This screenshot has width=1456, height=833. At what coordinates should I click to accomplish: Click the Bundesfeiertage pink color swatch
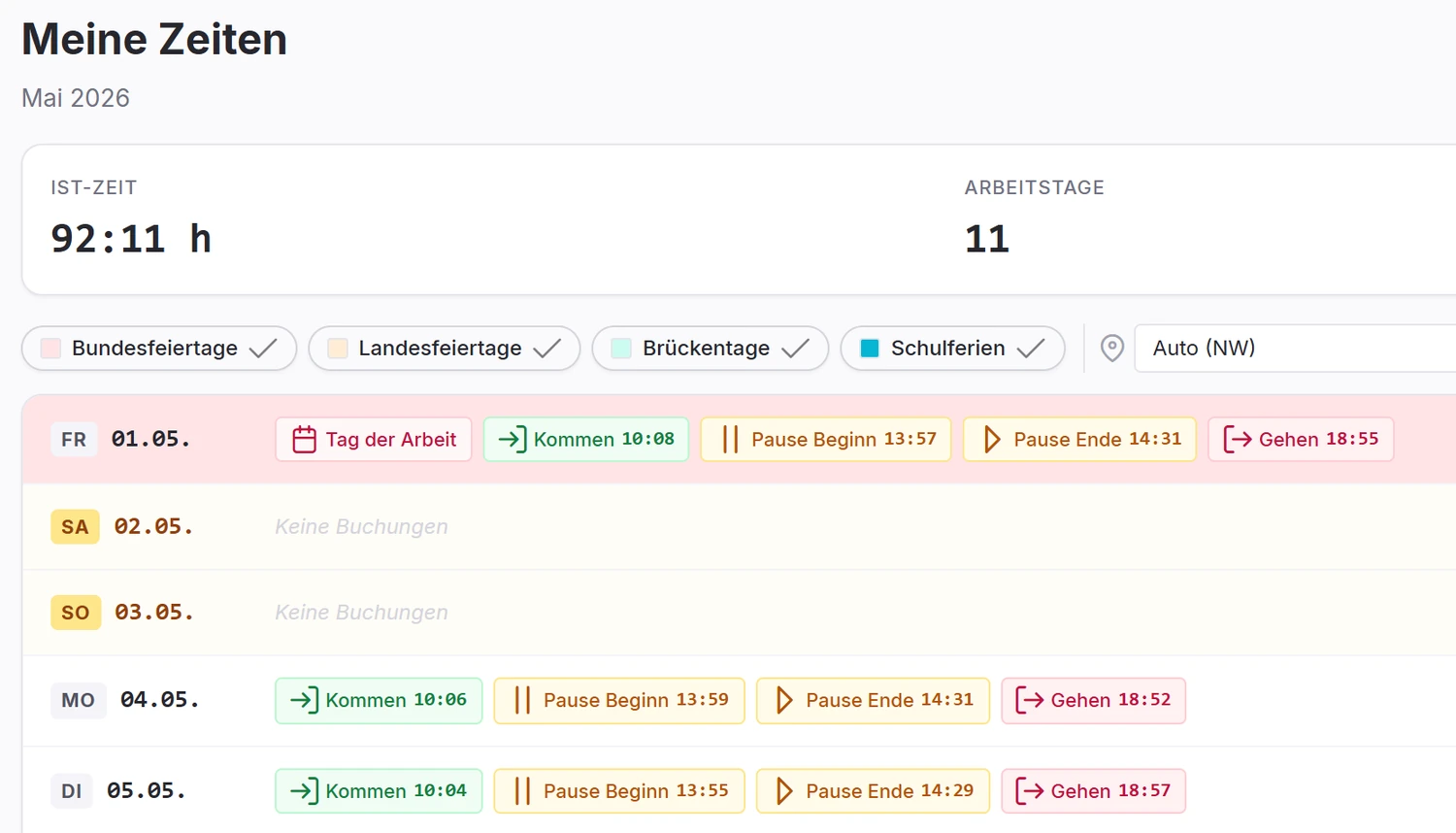(50, 348)
